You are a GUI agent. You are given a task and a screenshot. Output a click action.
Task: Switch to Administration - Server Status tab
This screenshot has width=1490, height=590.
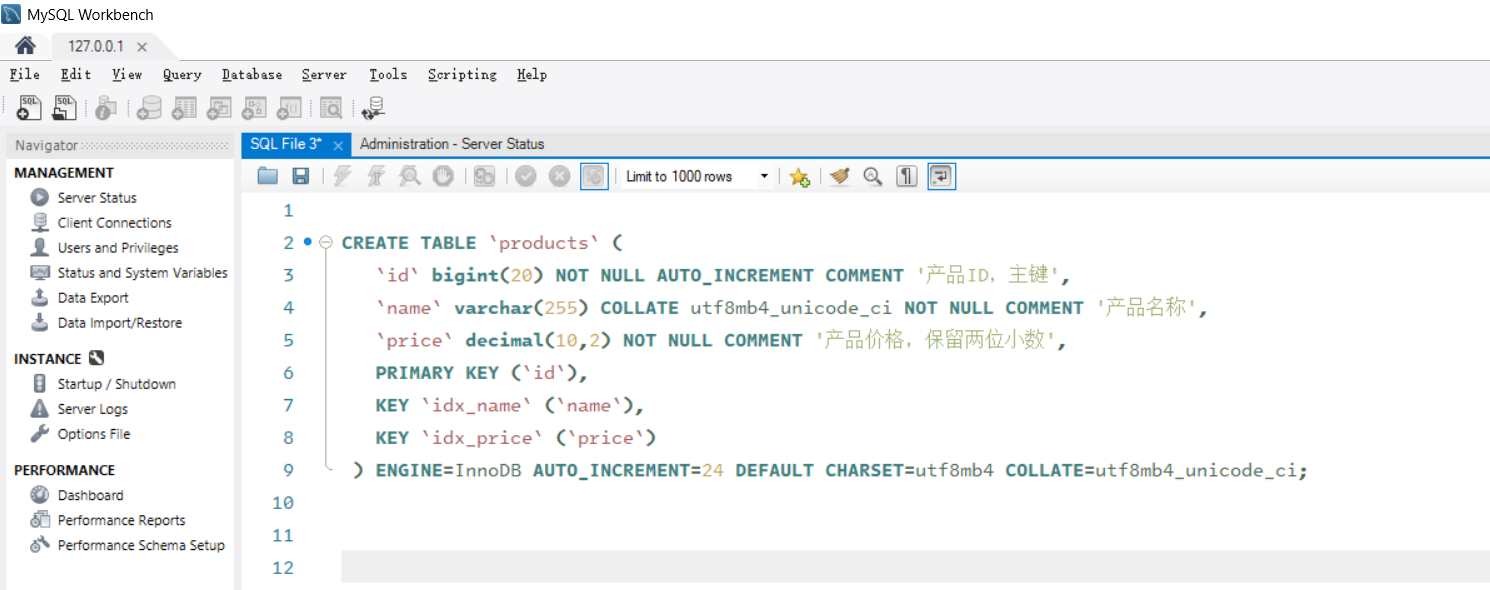(x=452, y=144)
